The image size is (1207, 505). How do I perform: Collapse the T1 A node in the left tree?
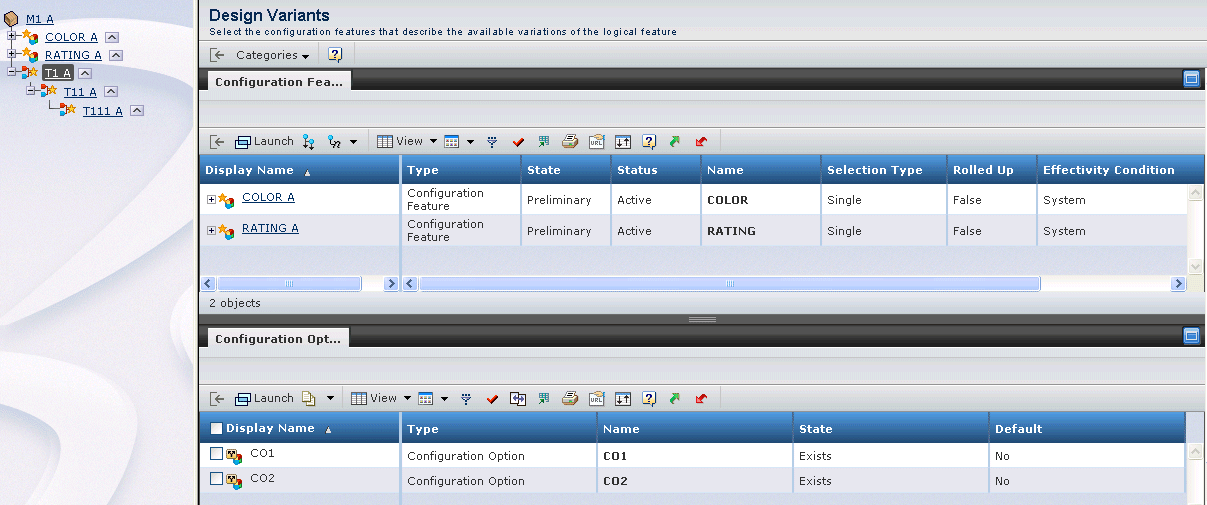pos(12,72)
